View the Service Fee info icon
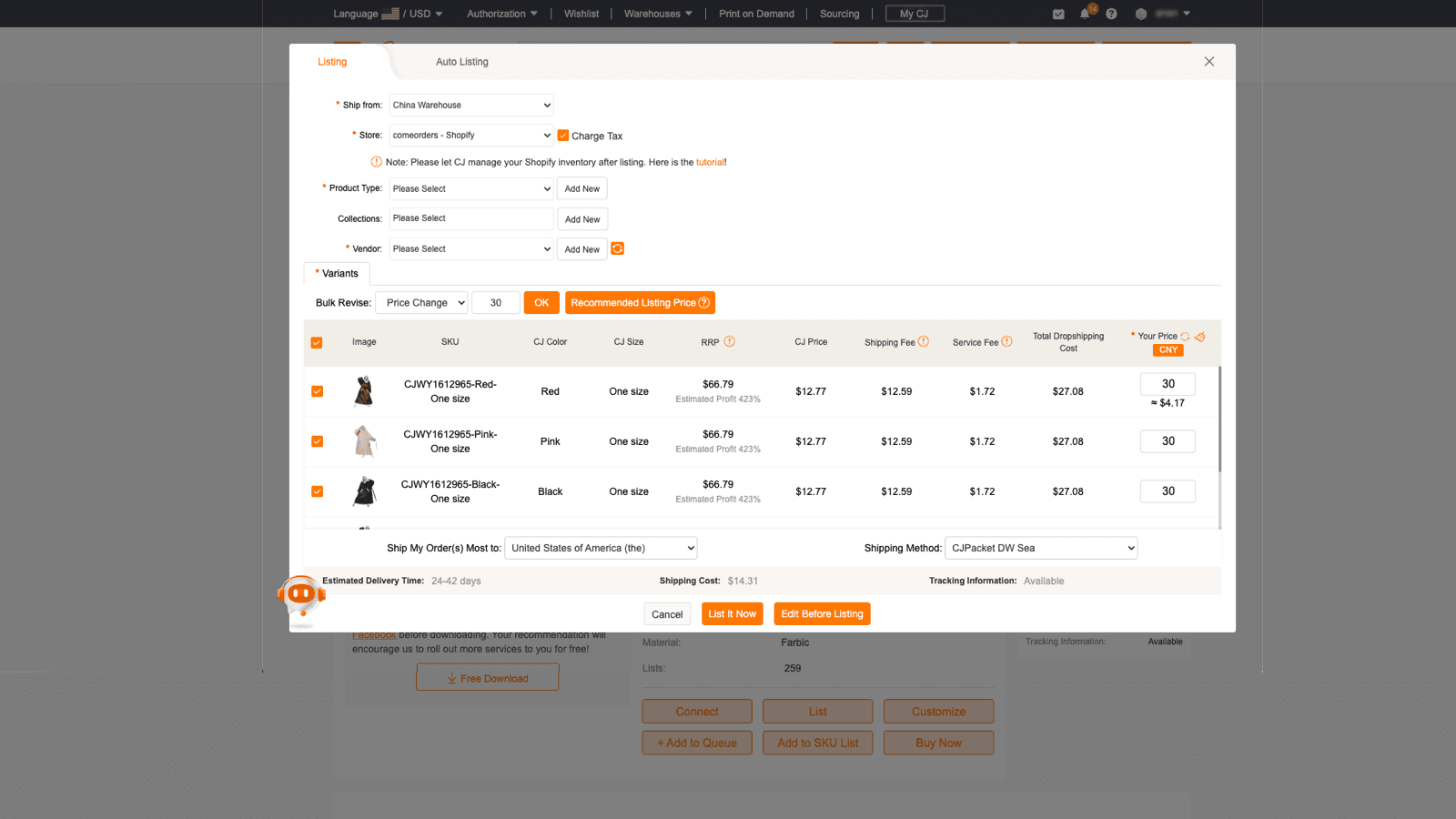The image size is (1456, 819). pyautogui.click(x=1008, y=341)
